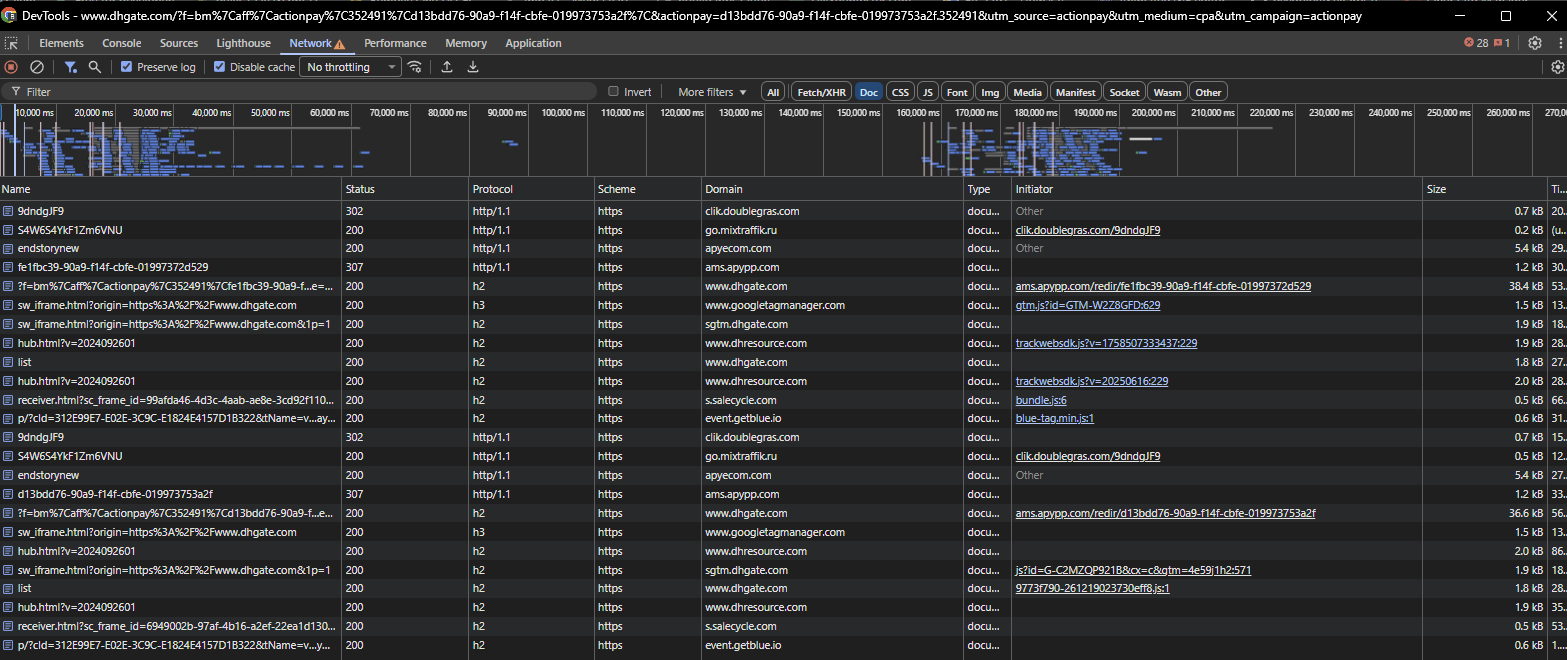Screen dimensions: 1567x660
Task: Open network conditions wifi icon
Action: (x=414, y=67)
